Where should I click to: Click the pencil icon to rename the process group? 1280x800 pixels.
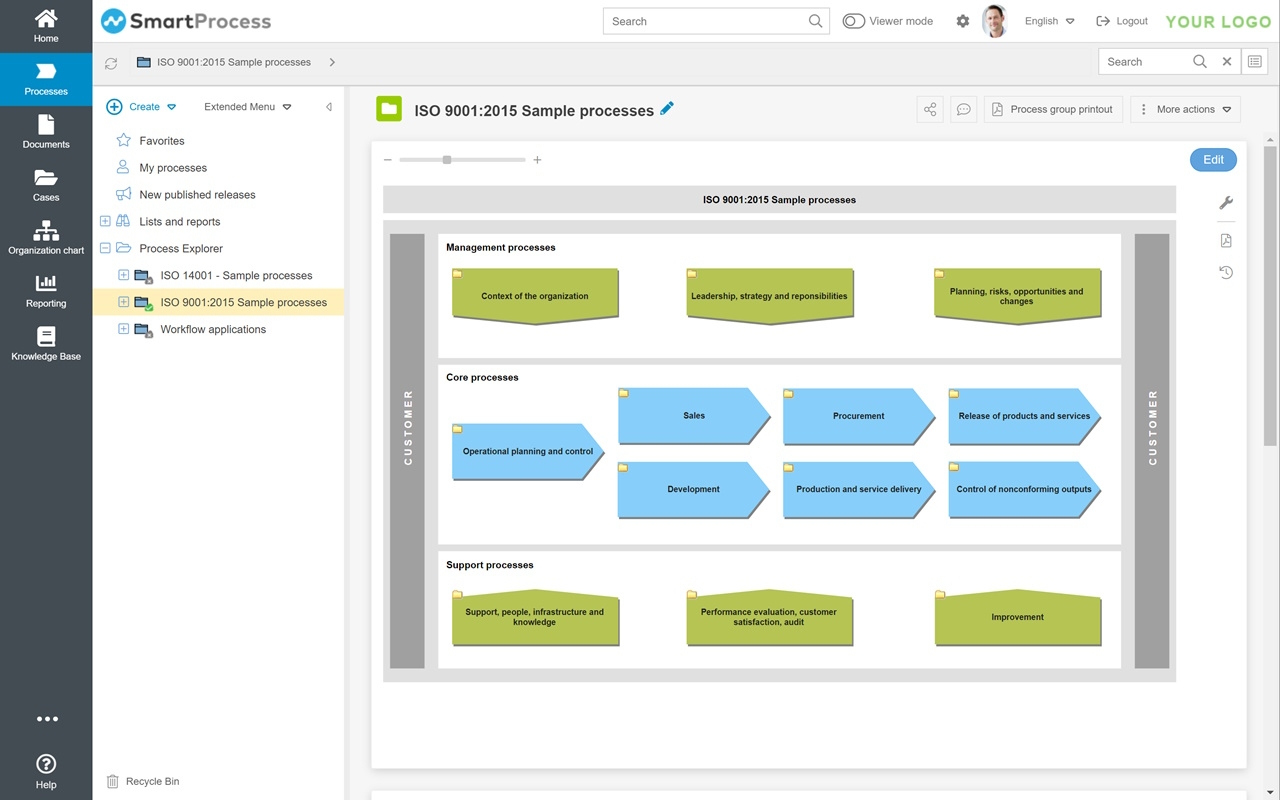[667, 108]
